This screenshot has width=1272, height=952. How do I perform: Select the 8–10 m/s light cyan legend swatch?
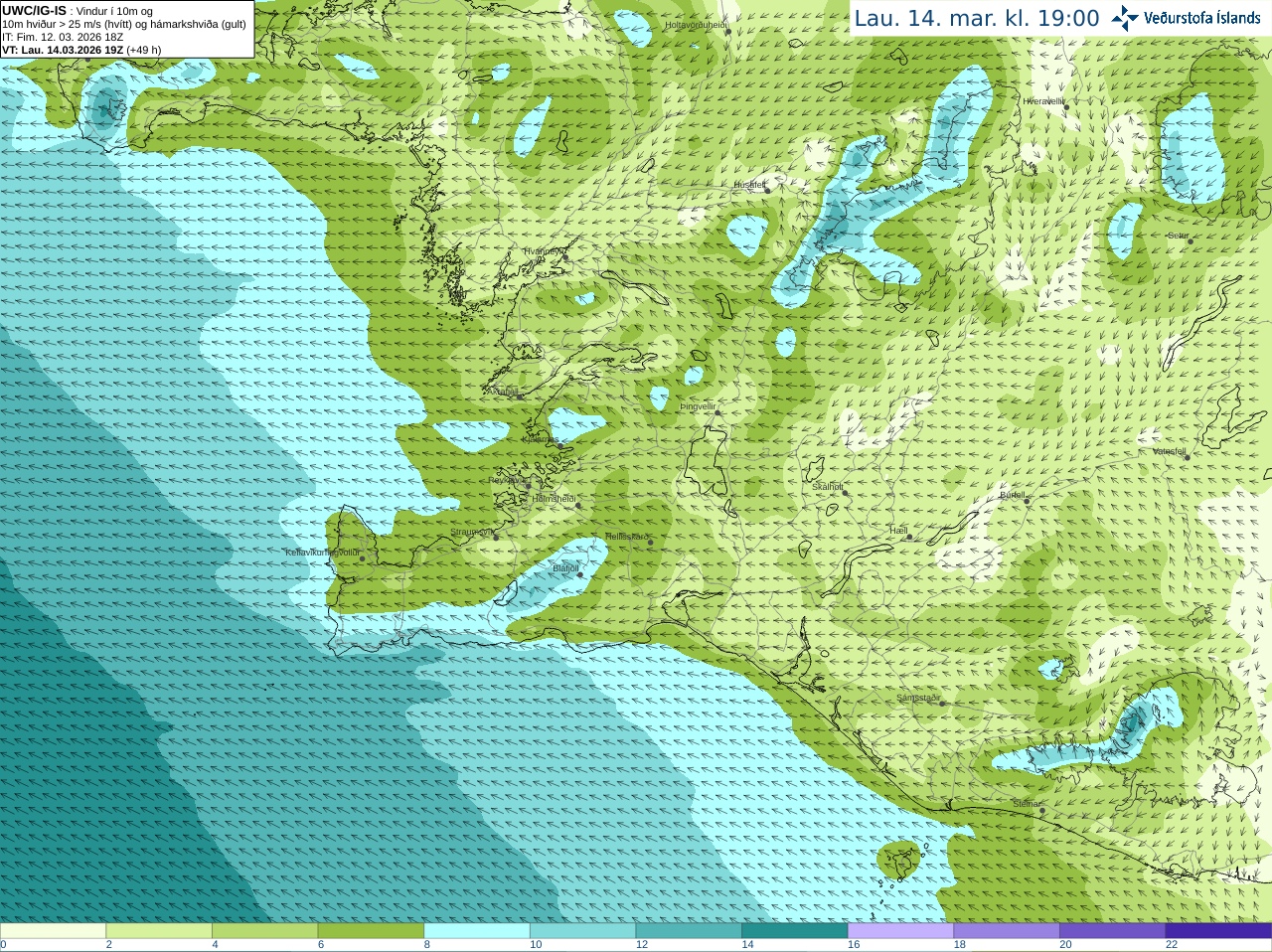[x=477, y=931]
